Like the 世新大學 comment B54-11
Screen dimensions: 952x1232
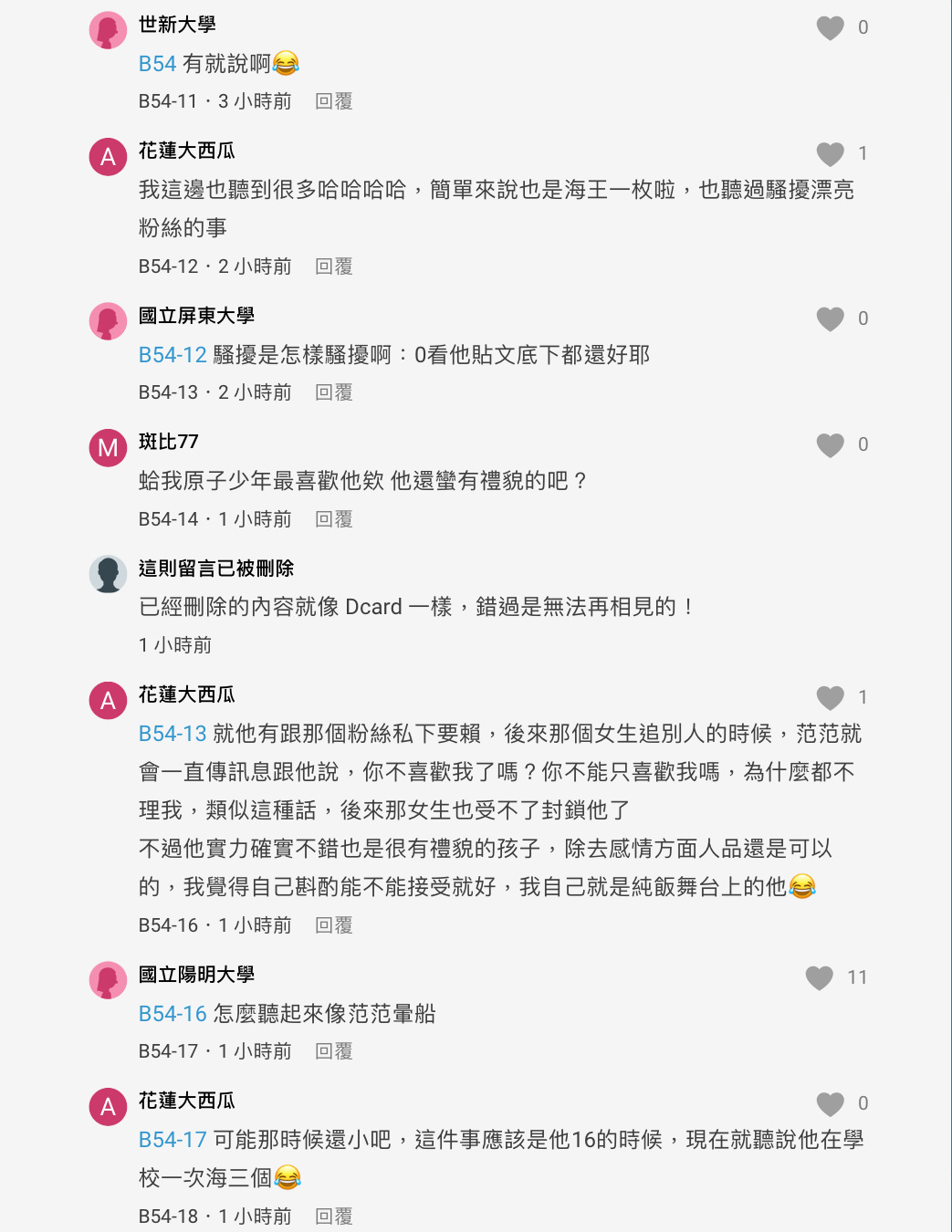pyautogui.click(x=830, y=28)
